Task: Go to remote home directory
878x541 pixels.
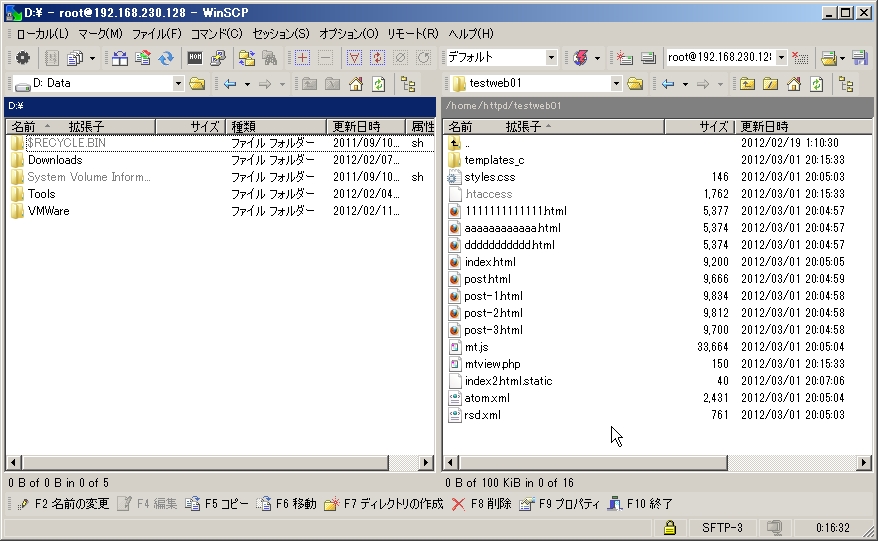Action: pyautogui.click(x=793, y=84)
